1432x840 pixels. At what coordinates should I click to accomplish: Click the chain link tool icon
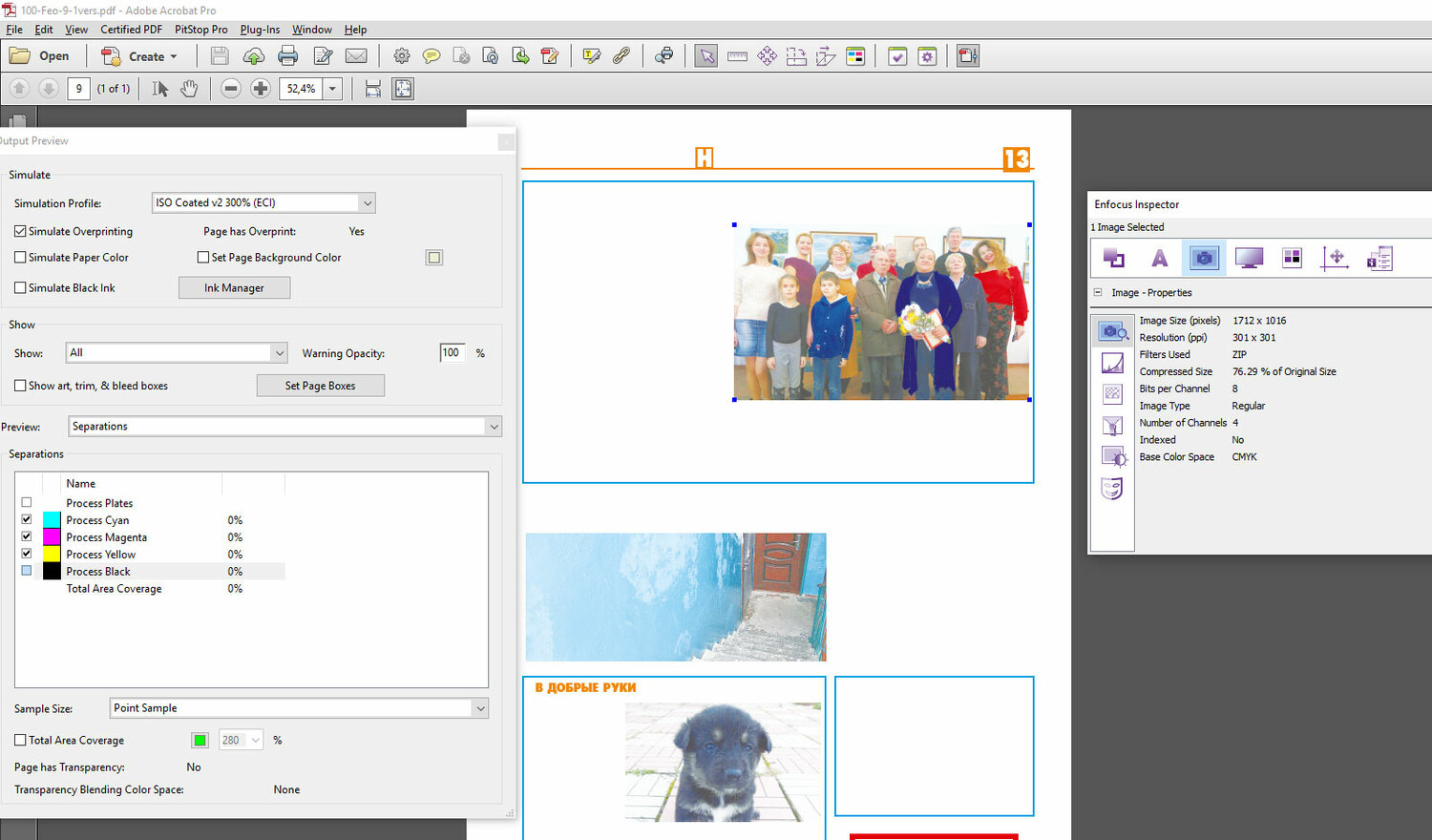tap(621, 56)
